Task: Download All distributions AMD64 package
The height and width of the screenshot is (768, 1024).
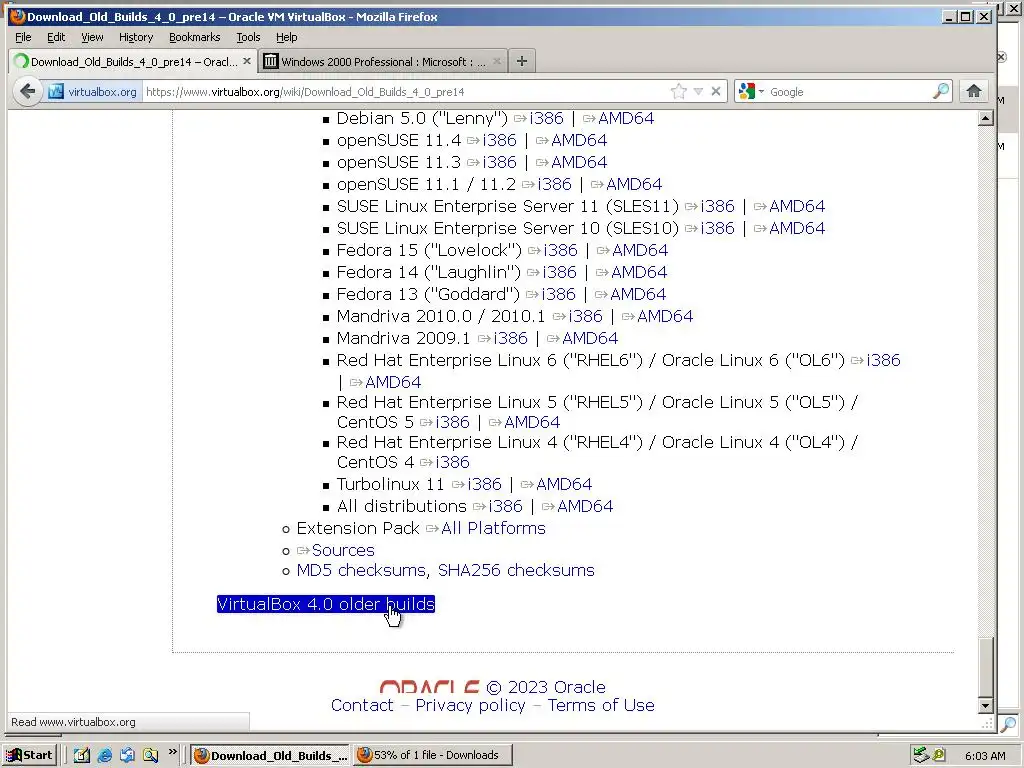Action: [584, 506]
